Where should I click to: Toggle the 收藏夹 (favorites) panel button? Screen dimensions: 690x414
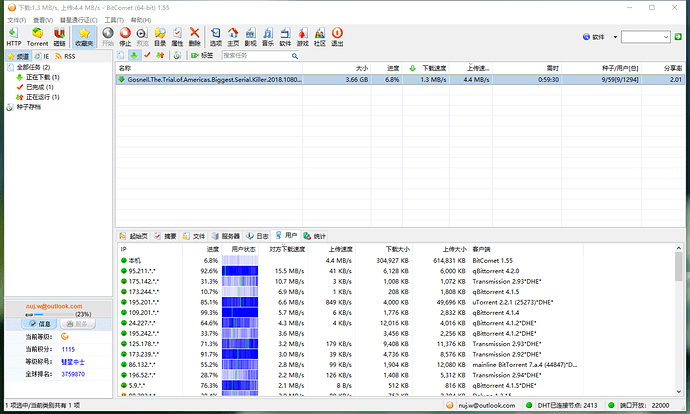pos(83,36)
